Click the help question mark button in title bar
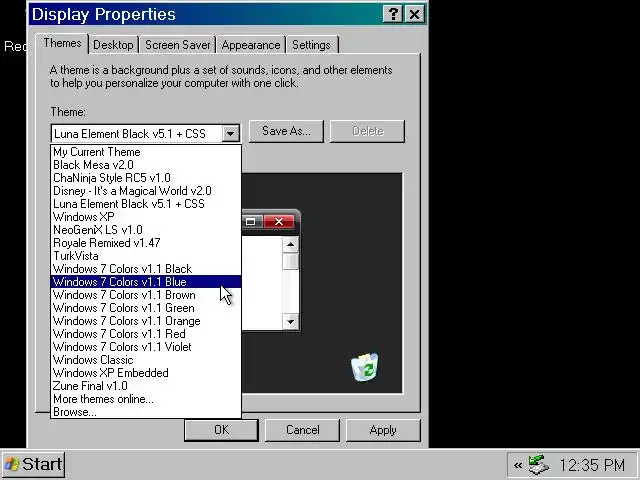This screenshot has height=480, width=640. pos(393,14)
